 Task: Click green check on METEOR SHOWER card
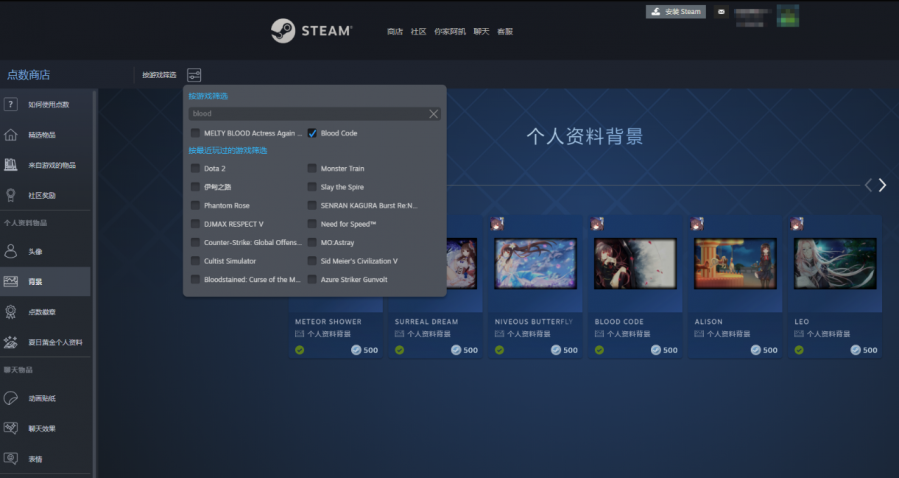pos(299,350)
